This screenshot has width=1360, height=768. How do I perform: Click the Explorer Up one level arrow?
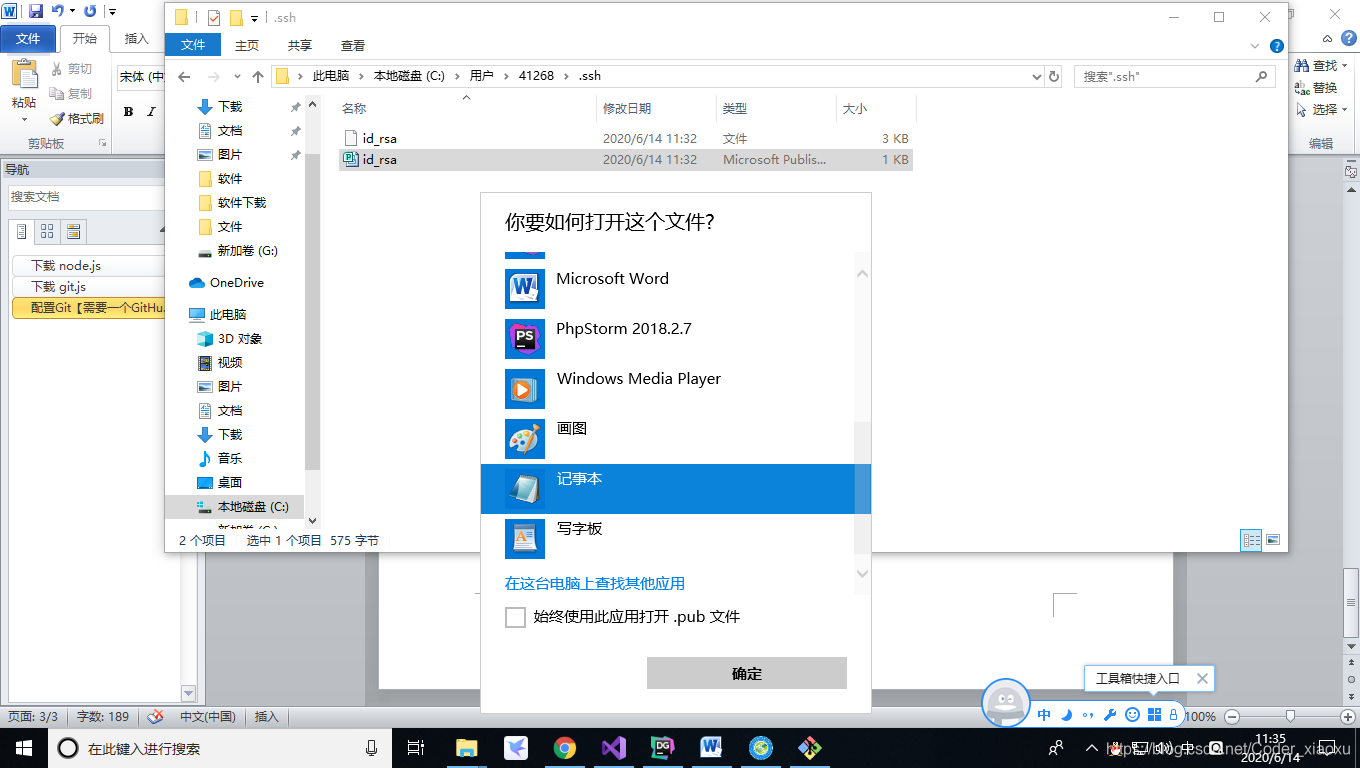tap(258, 76)
